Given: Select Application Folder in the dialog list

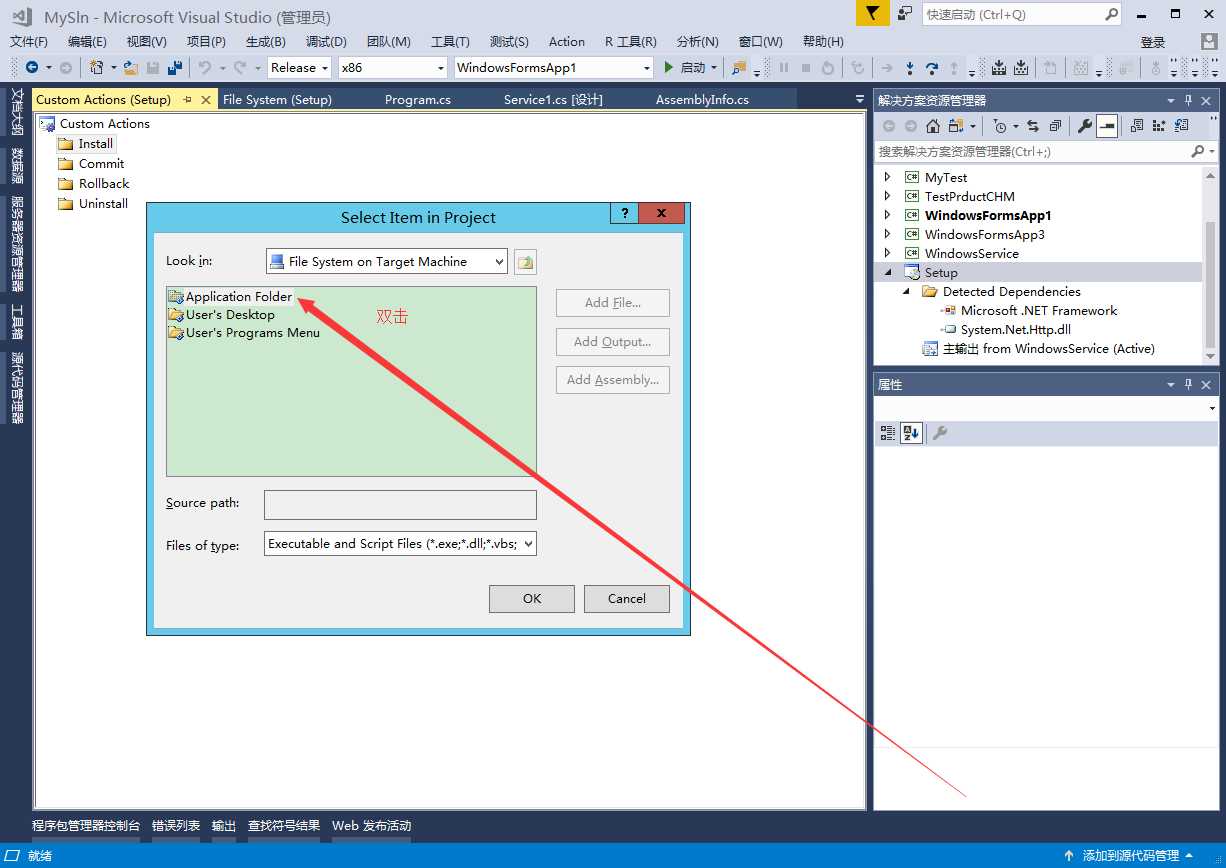Looking at the screenshot, I should [x=230, y=296].
